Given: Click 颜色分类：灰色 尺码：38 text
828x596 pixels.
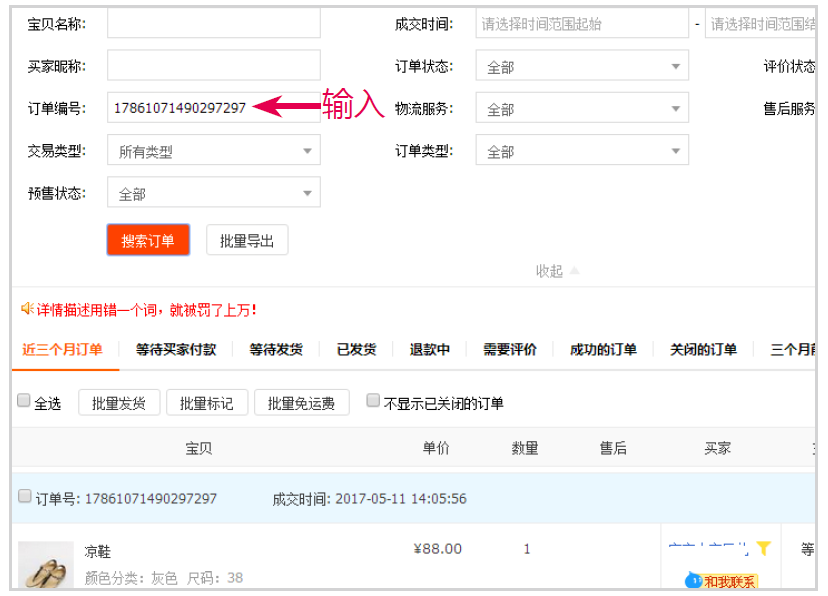Looking at the screenshot, I should (x=164, y=578).
